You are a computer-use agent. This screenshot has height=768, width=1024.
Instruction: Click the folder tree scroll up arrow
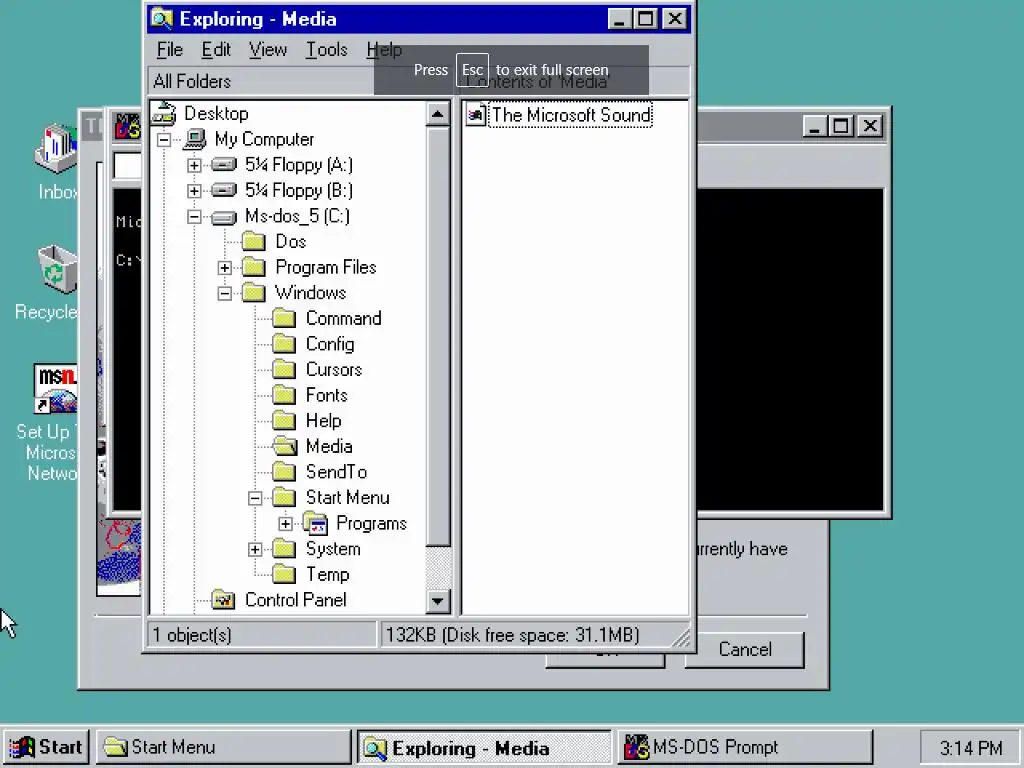pyautogui.click(x=438, y=114)
